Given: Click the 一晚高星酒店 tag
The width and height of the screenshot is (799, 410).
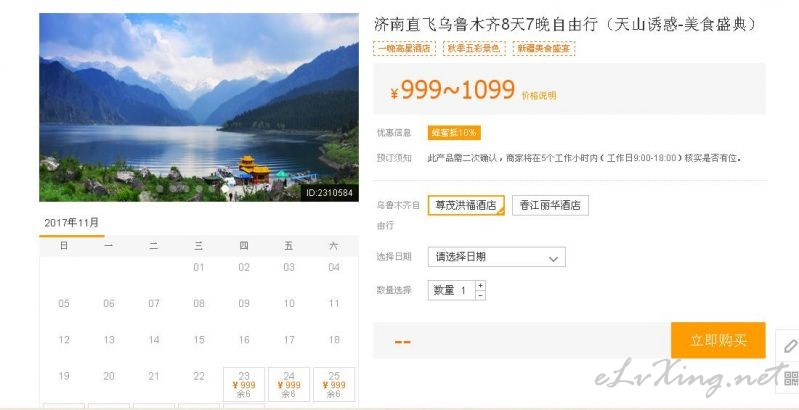Looking at the screenshot, I should point(404,48).
